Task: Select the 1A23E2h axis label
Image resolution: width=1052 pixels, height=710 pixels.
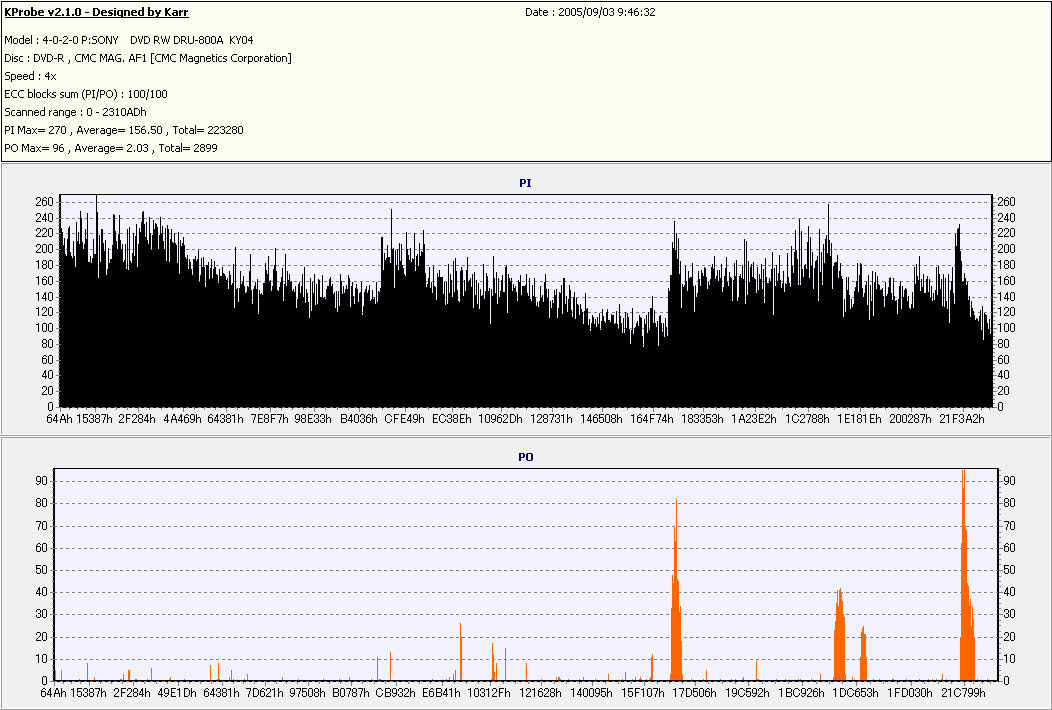Action: tap(753, 419)
